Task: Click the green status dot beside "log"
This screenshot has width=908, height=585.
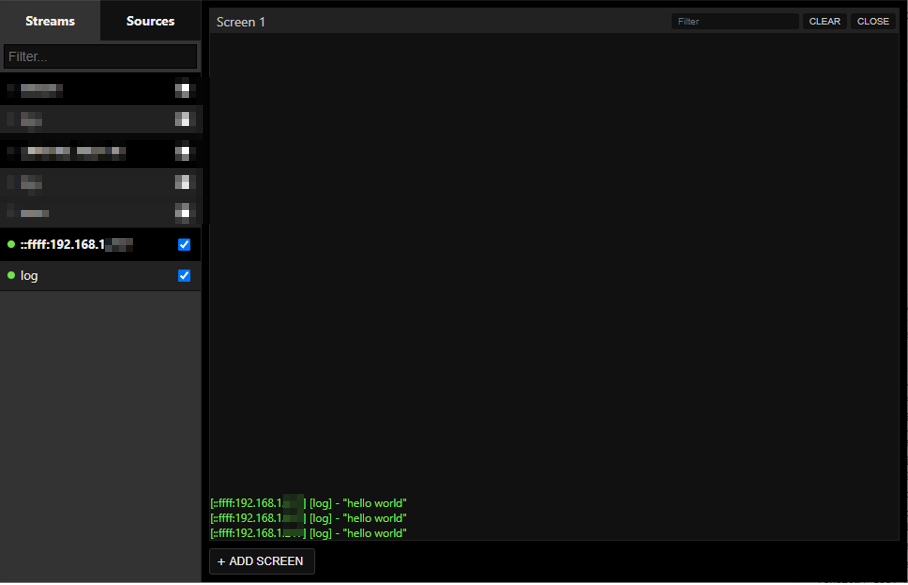Action: click(x=10, y=275)
